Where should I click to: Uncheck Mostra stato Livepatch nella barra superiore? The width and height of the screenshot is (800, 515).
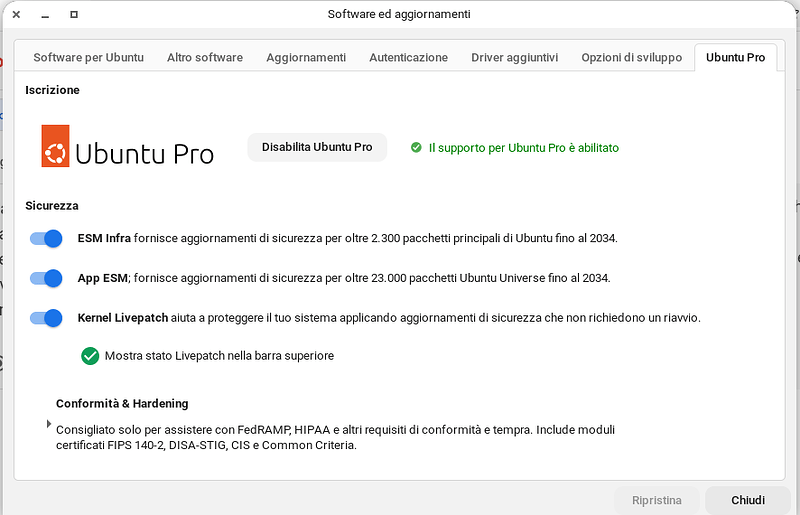[90, 355]
